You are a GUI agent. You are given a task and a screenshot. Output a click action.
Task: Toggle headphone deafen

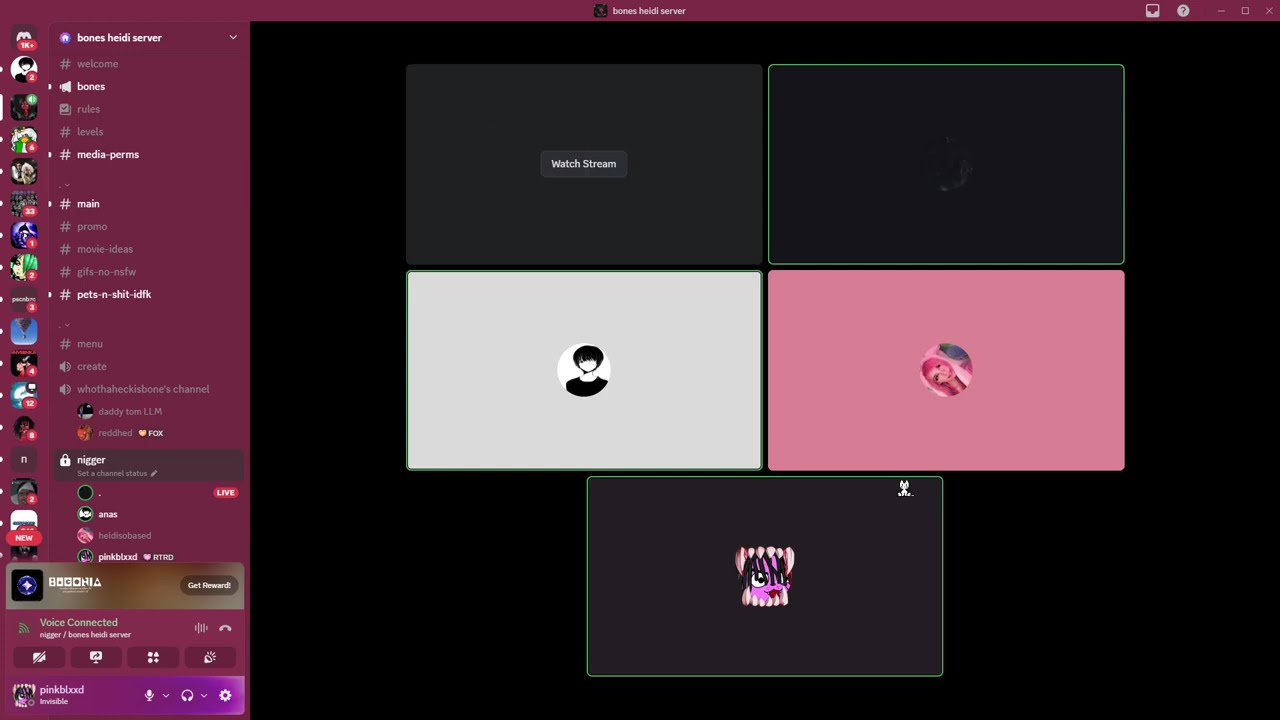pyautogui.click(x=187, y=695)
